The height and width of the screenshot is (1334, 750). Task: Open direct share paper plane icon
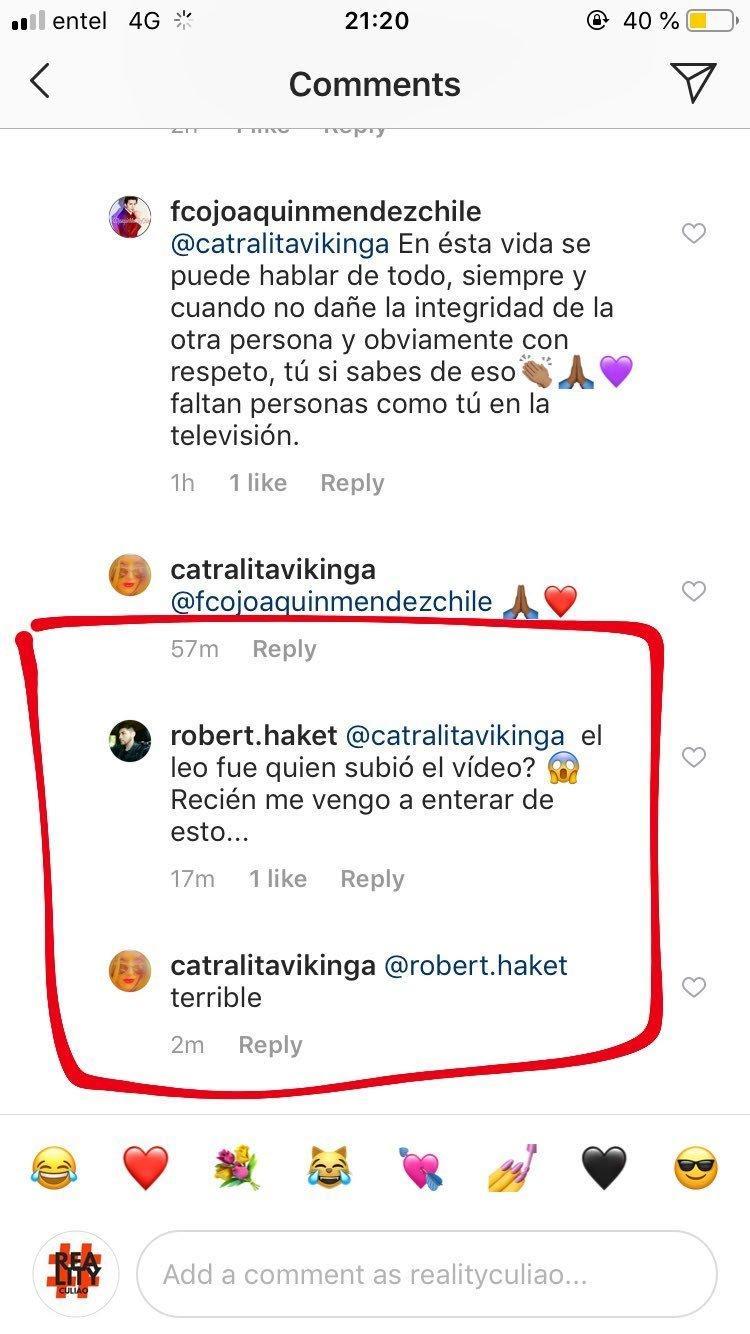[693, 82]
